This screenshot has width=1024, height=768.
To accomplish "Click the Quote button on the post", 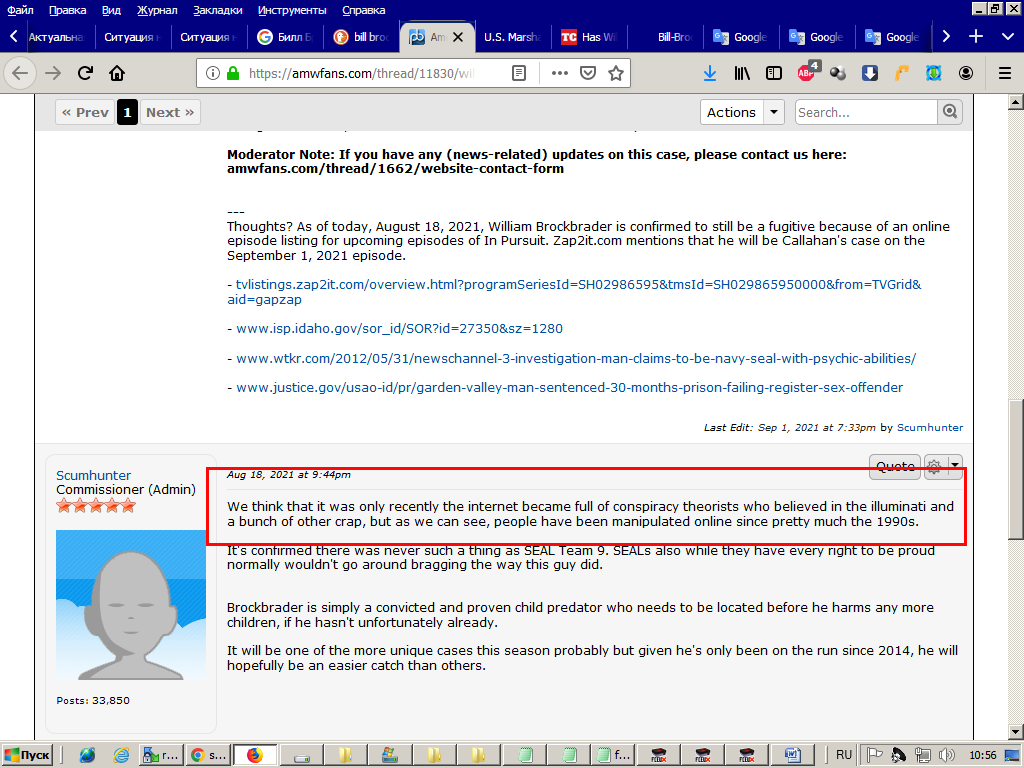I will click(x=895, y=466).
